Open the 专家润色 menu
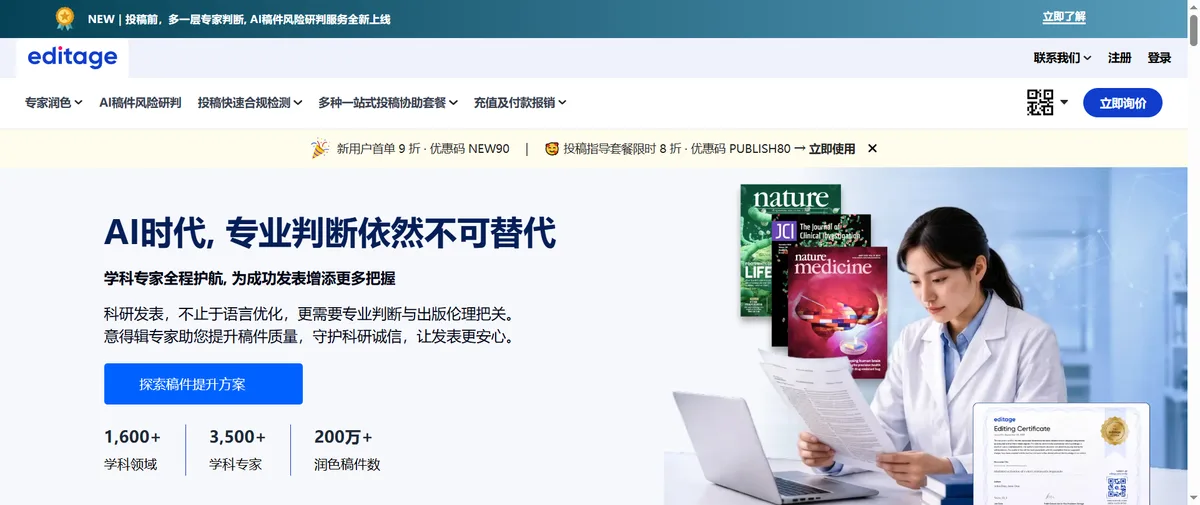1200x505 pixels. click(53, 102)
